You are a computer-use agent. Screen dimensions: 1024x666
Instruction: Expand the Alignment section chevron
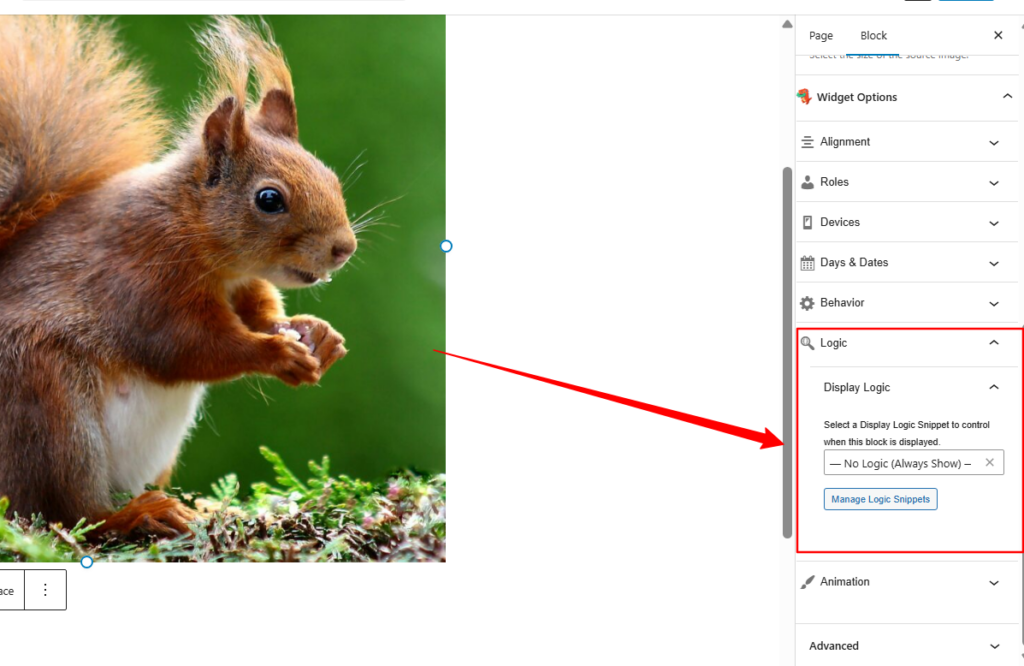(993, 143)
